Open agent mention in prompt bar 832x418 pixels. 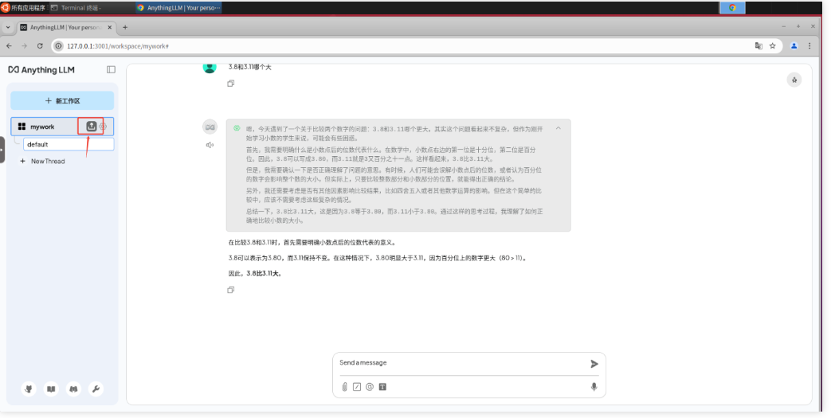(370, 387)
